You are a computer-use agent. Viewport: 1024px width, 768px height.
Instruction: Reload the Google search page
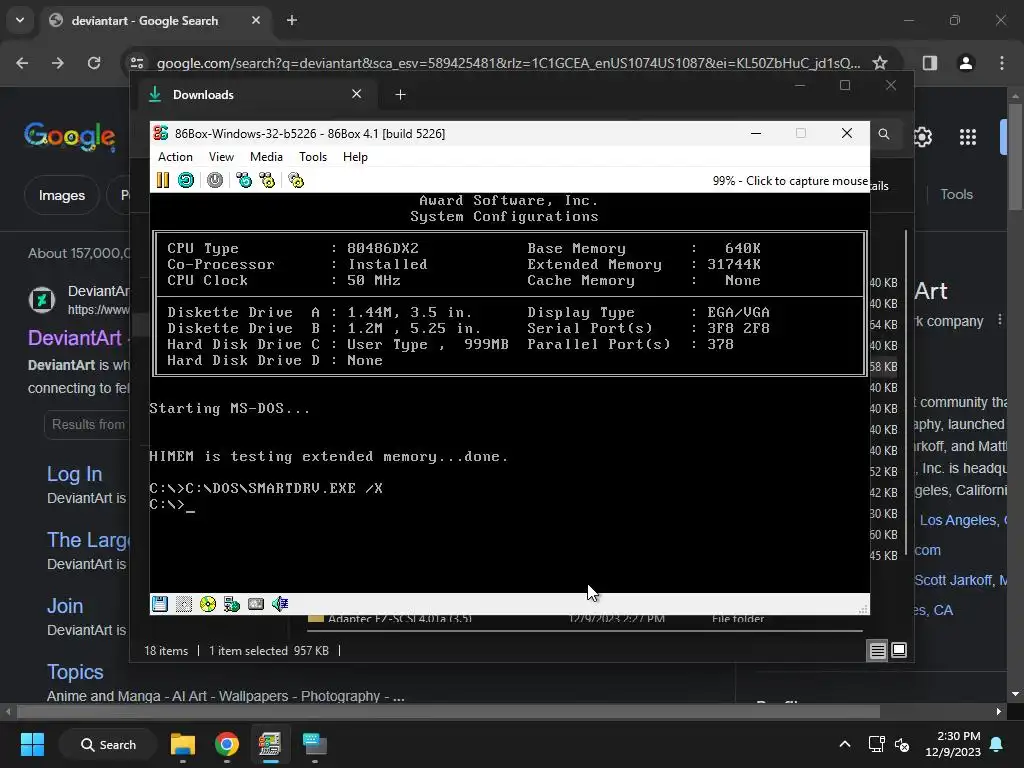click(94, 63)
